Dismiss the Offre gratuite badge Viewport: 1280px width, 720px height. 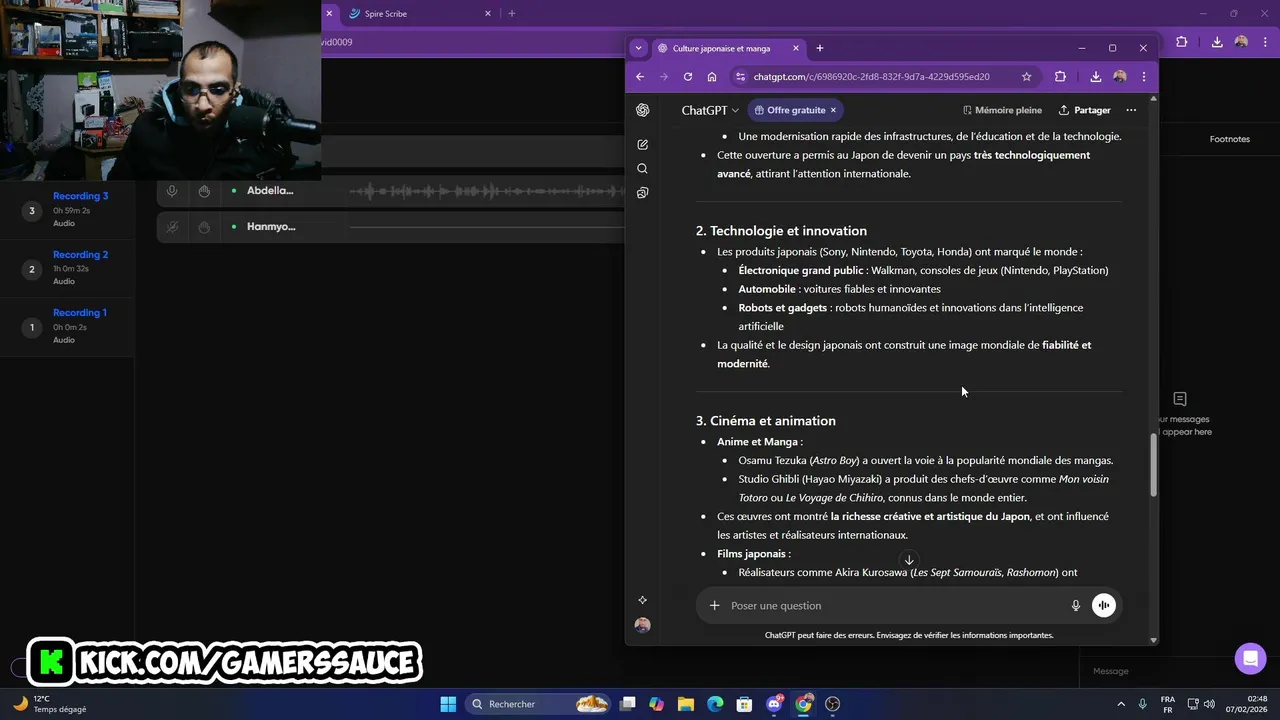tap(833, 110)
